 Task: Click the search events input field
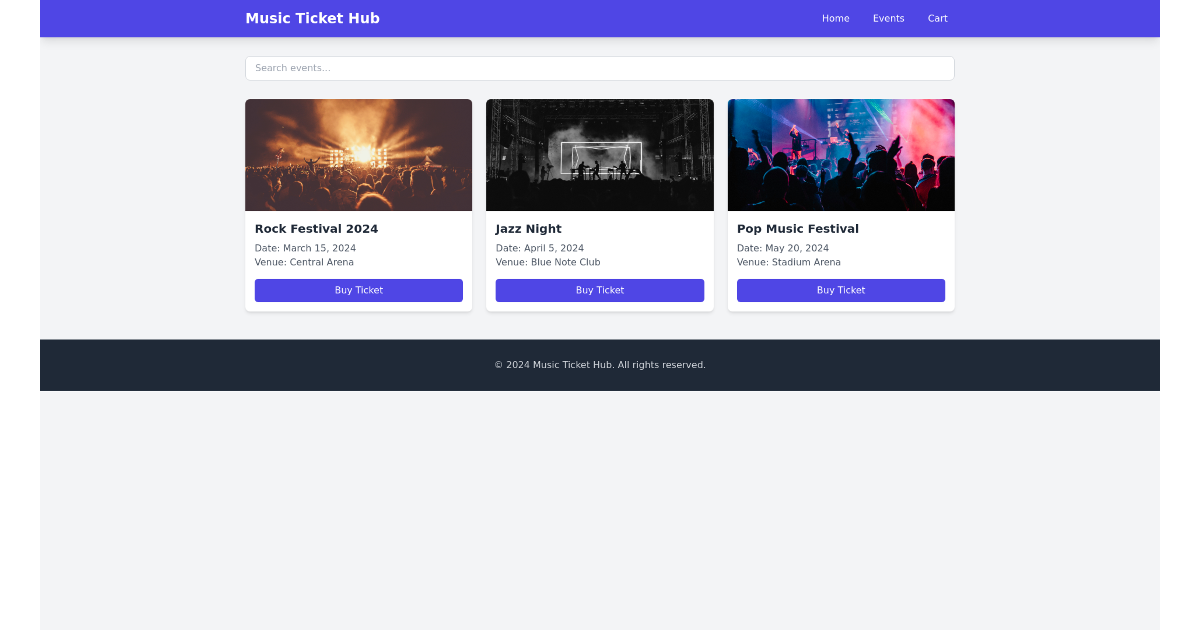[600, 68]
